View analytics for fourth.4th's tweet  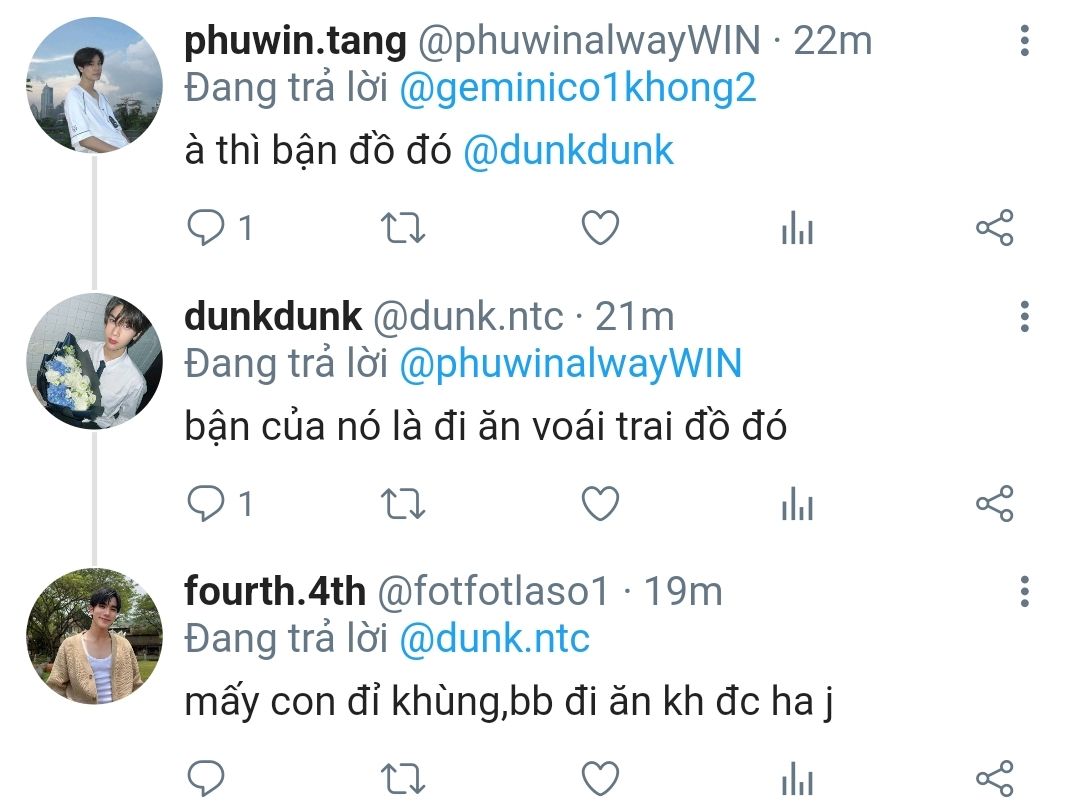[797, 779]
